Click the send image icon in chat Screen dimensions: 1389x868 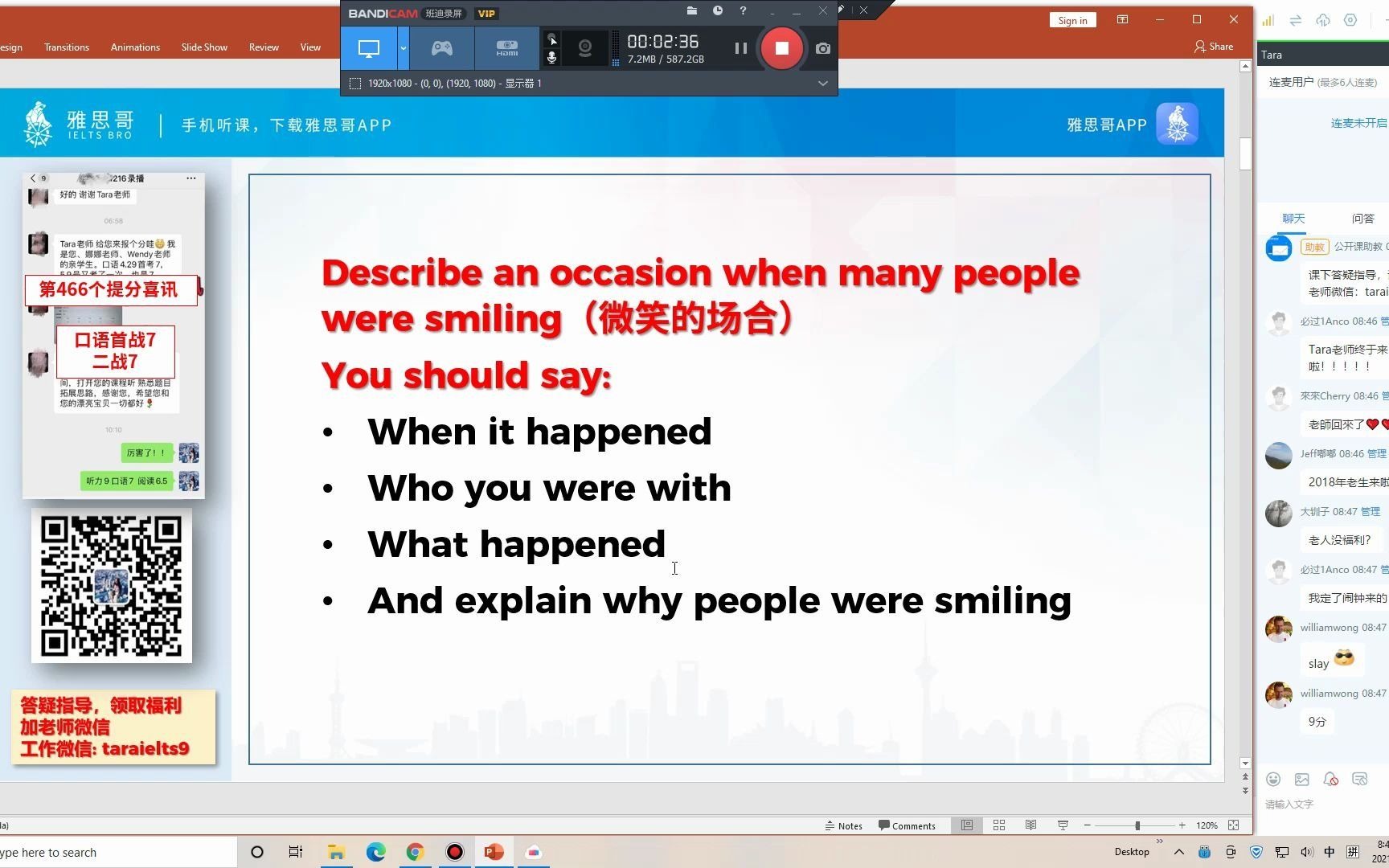[1302, 779]
